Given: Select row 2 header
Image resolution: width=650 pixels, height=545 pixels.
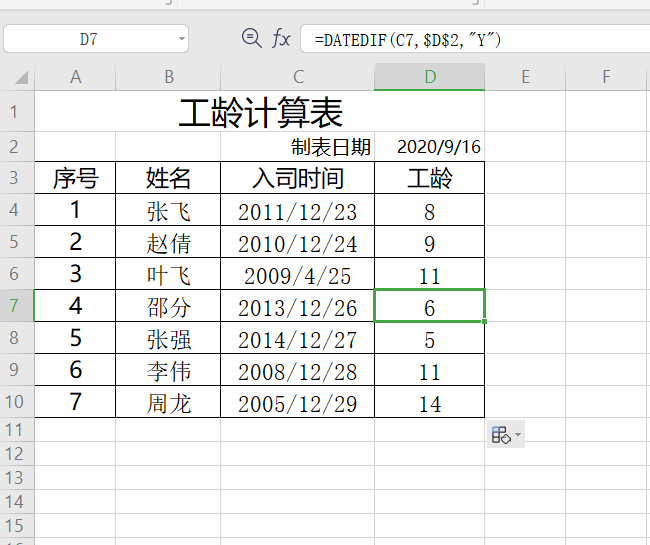Looking at the screenshot, I should pos(17,147).
